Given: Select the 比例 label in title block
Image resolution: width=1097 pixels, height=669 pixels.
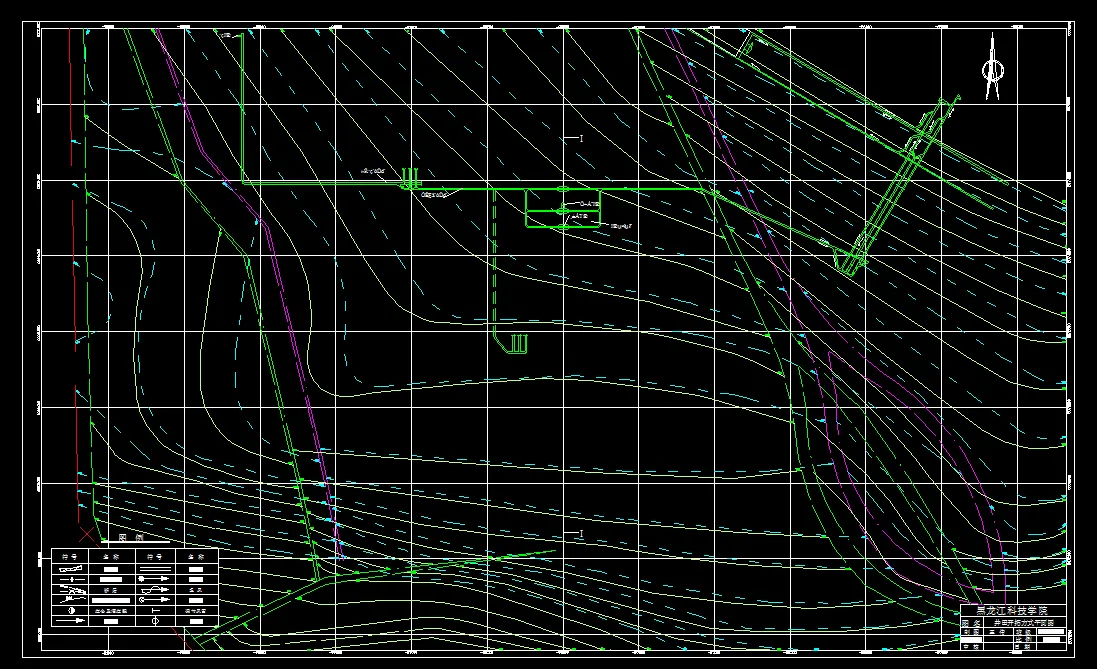Looking at the screenshot, I should coord(1024,640).
